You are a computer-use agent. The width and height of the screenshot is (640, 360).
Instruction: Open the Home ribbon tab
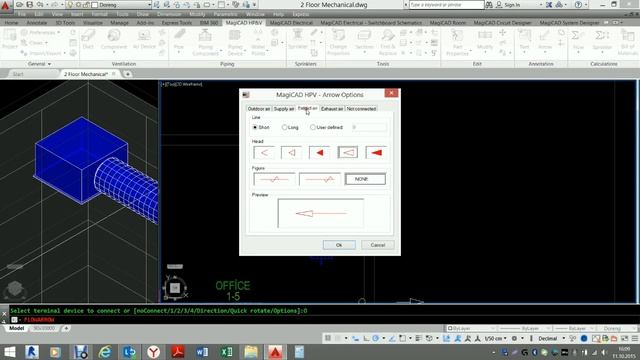click(11, 23)
